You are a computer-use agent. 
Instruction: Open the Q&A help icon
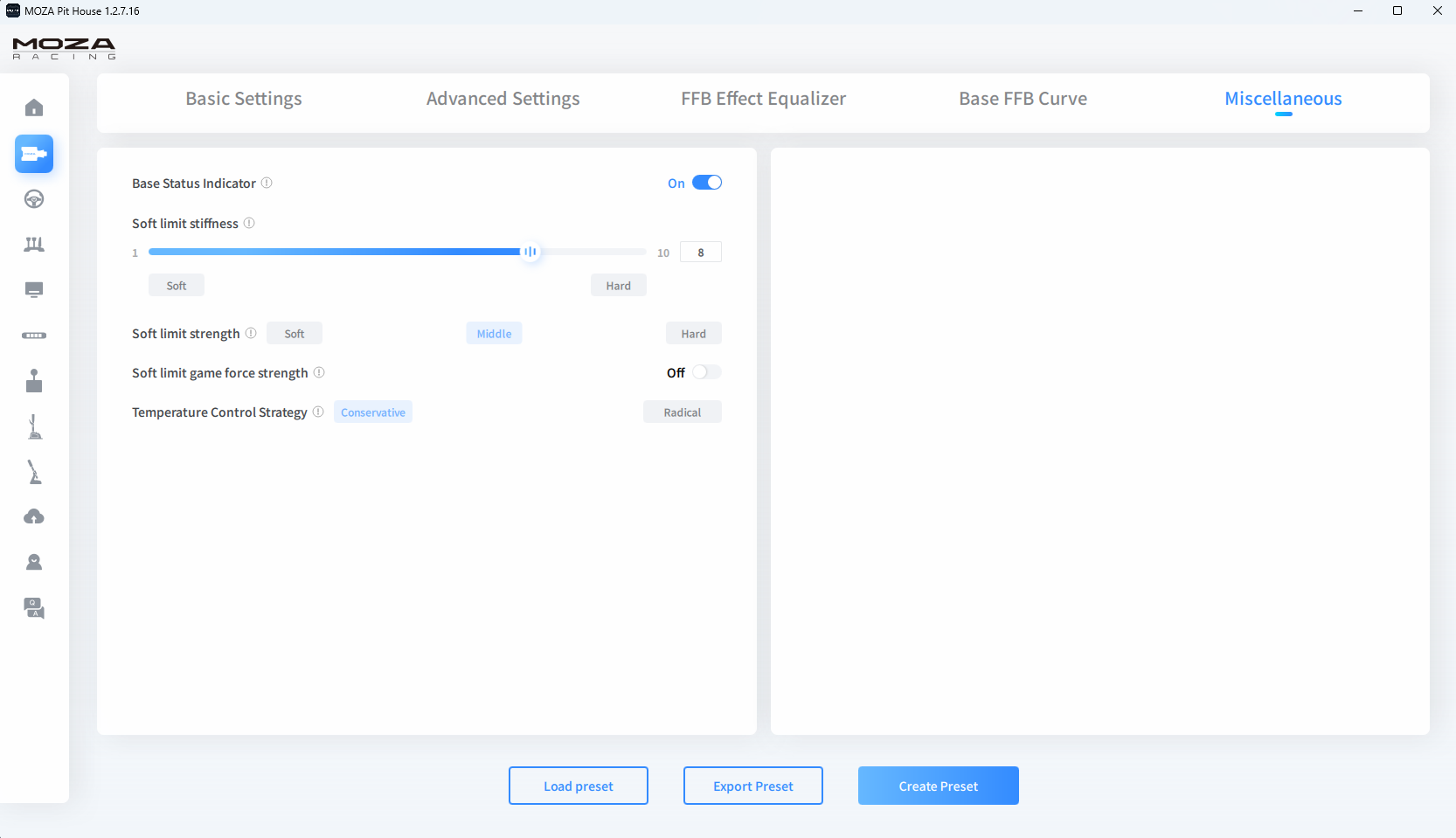pos(34,608)
